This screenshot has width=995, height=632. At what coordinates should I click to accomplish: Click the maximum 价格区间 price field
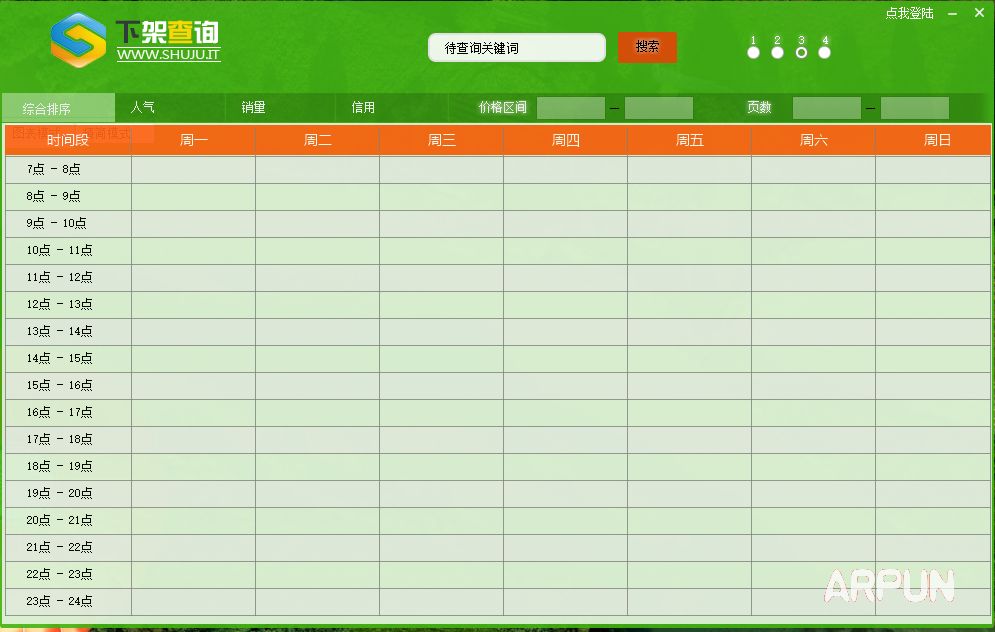click(659, 108)
